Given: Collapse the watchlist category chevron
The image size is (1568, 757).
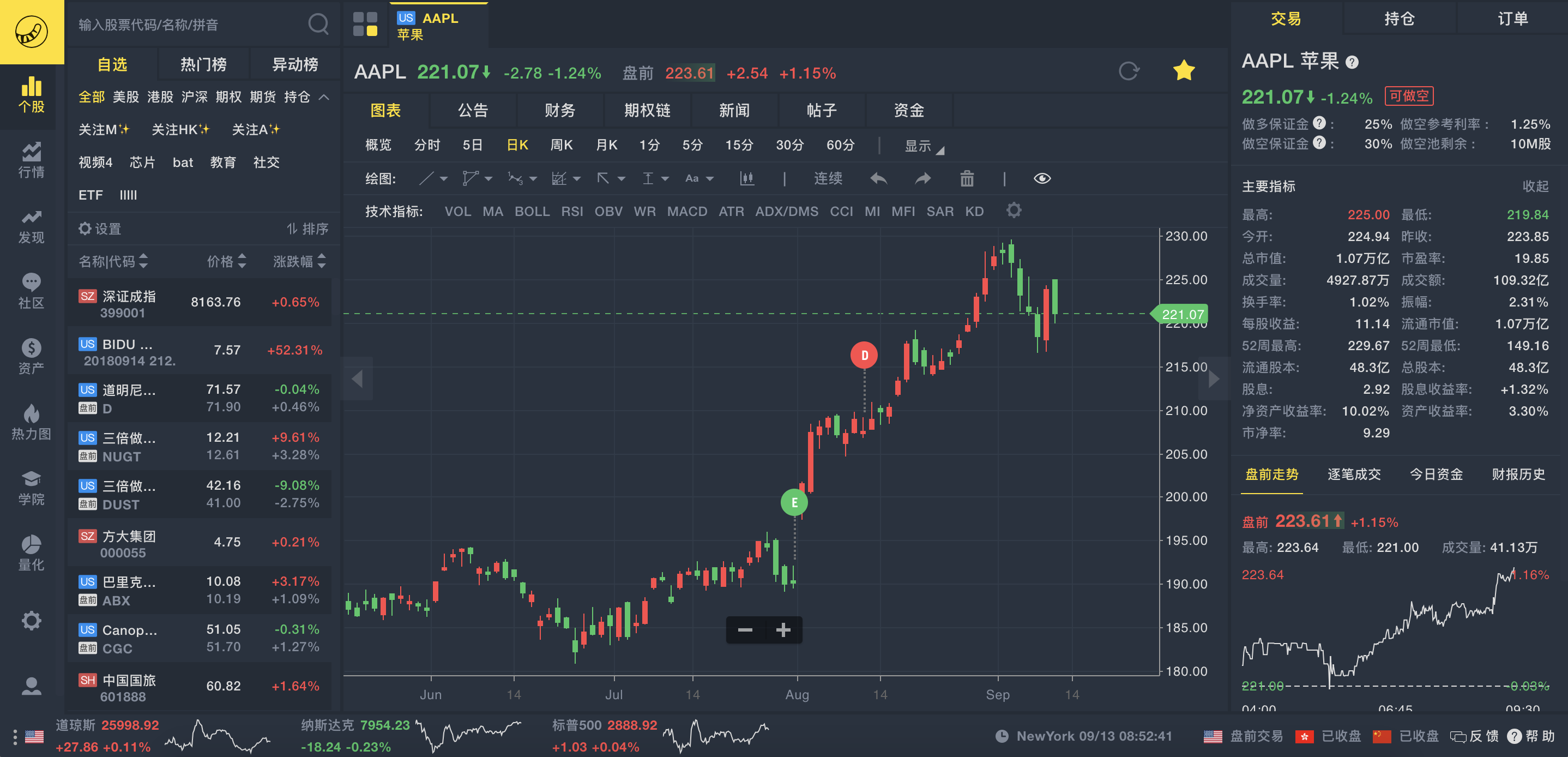Looking at the screenshot, I should (x=324, y=97).
